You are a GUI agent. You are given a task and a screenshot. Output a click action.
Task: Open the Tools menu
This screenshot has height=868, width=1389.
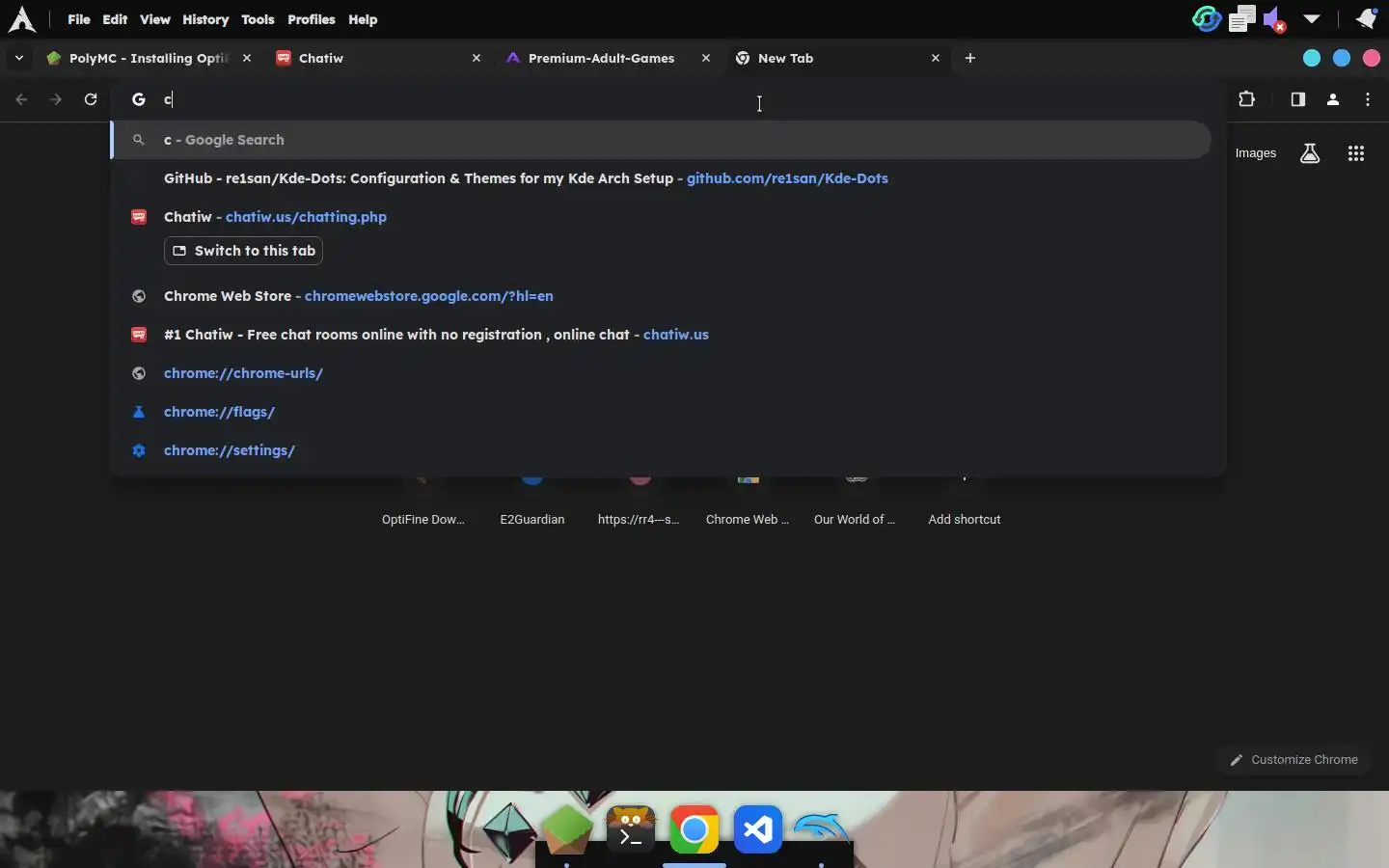click(x=258, y=19)
